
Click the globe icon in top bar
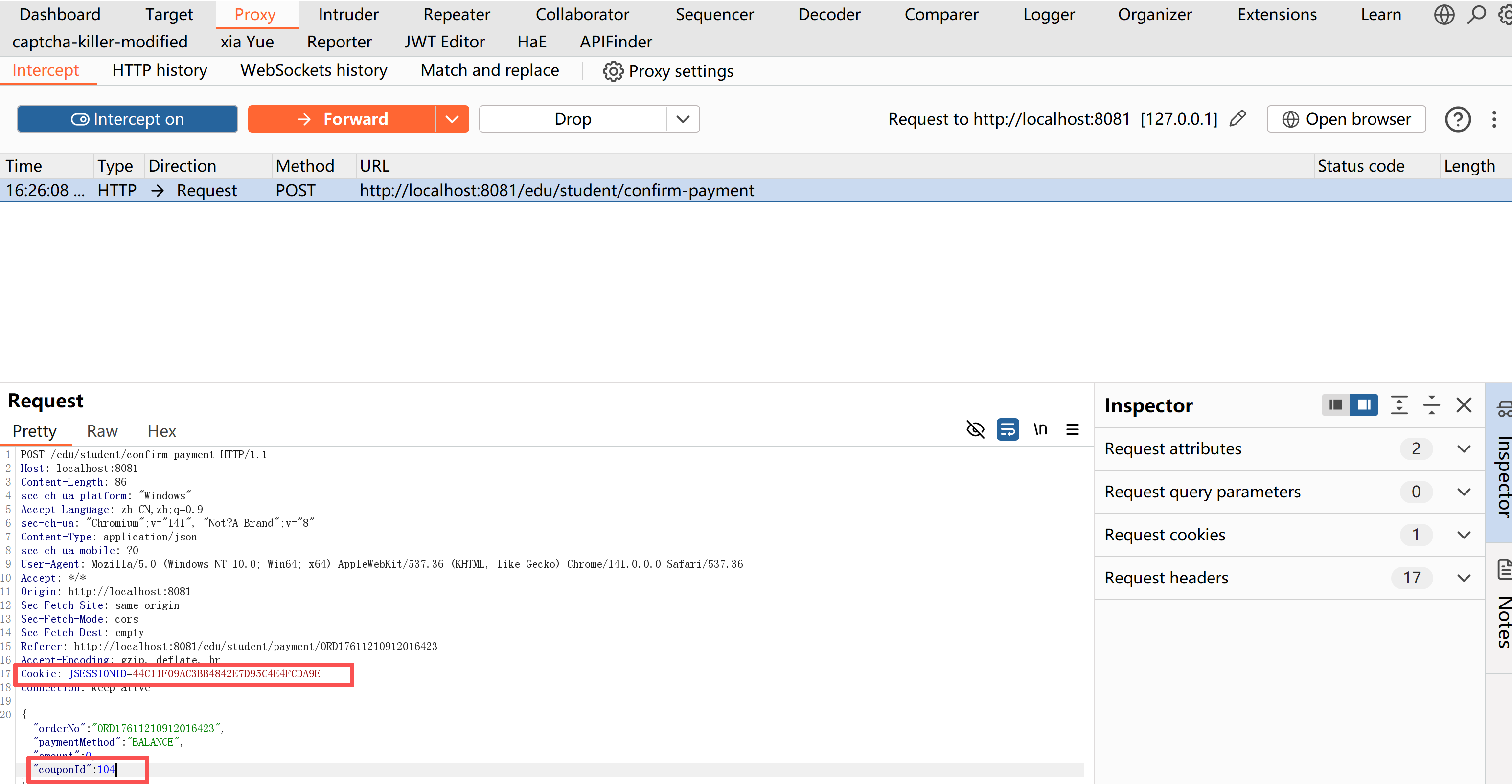[x=1444, y=14]
